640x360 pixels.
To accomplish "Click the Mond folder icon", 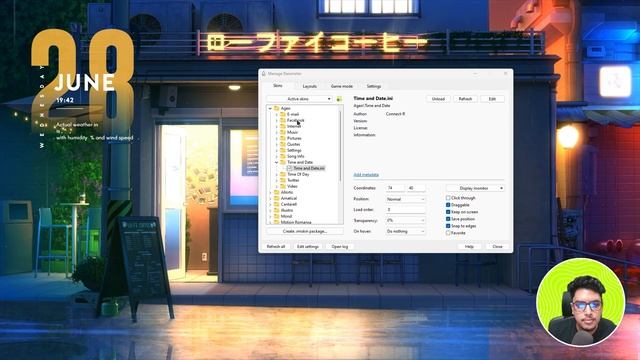I will click(x=276, y=216).
